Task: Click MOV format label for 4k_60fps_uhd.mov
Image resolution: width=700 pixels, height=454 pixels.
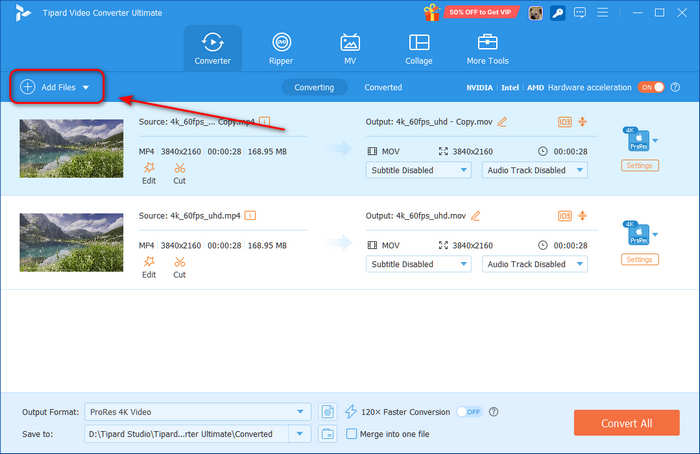Action: [x=391, y=245]
